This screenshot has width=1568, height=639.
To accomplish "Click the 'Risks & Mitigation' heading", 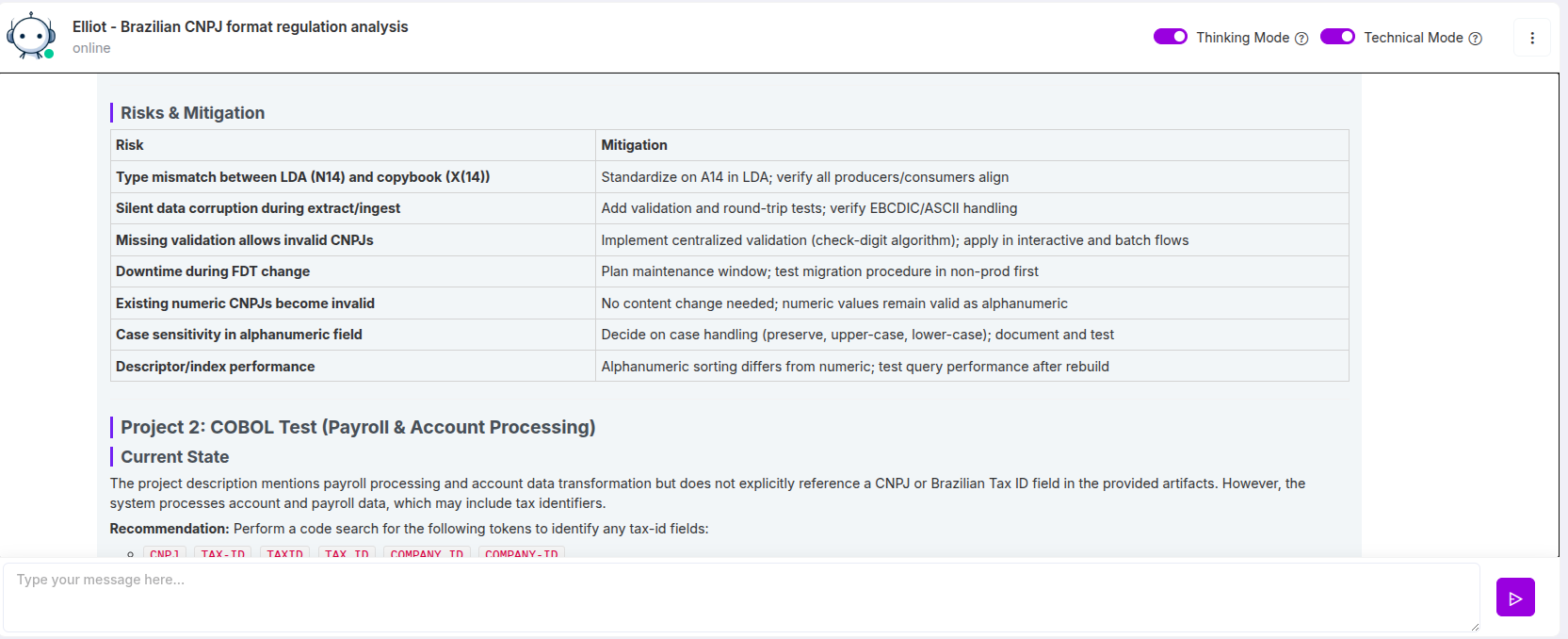I will pyautogui.click(x=192, y=113).
